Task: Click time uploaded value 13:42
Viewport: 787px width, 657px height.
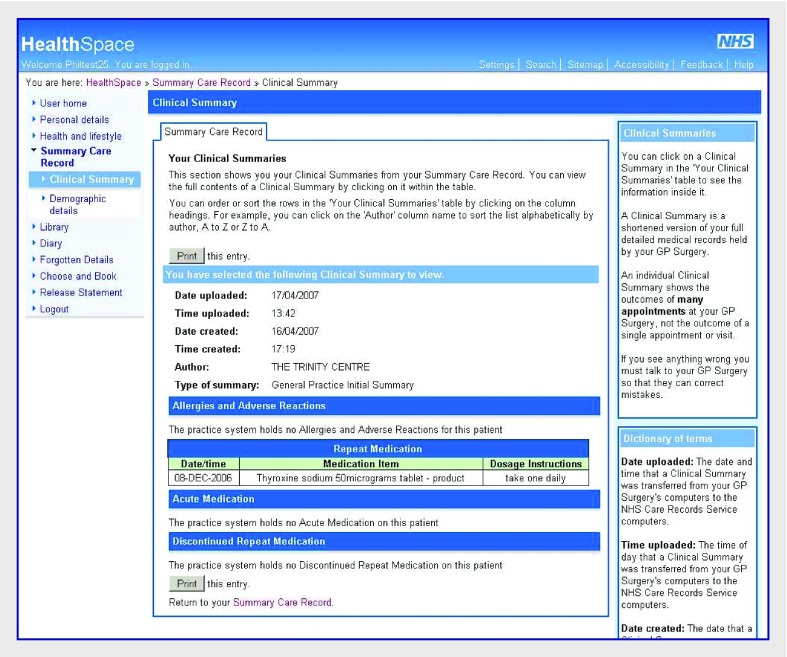Action: point(284,314)
